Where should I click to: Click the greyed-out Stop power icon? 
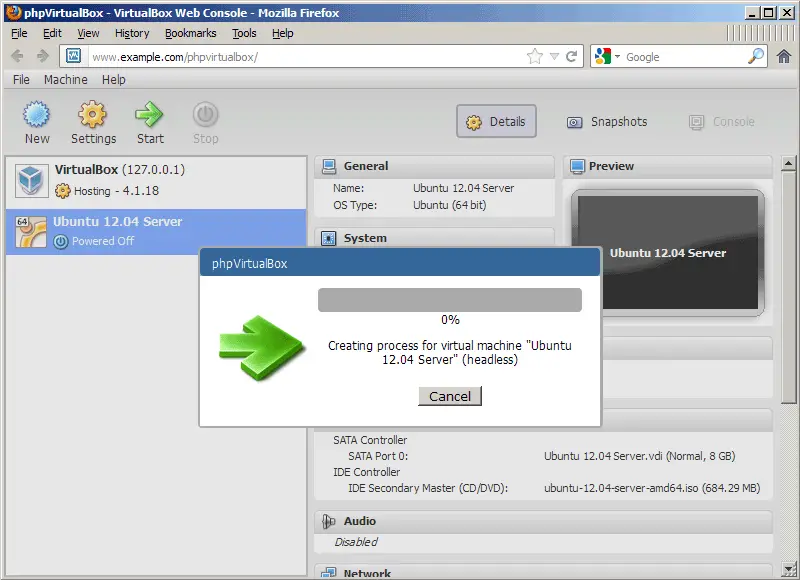coord(206,114)
